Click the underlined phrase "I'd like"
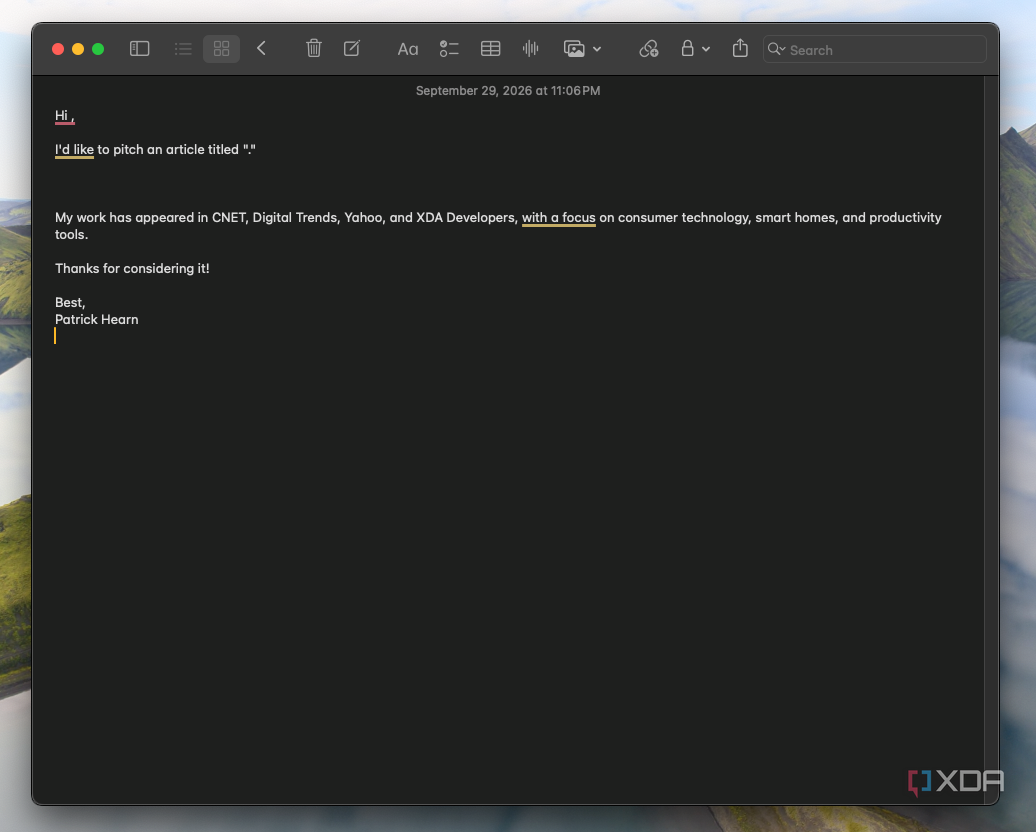1036x832 pixels. 74,150
